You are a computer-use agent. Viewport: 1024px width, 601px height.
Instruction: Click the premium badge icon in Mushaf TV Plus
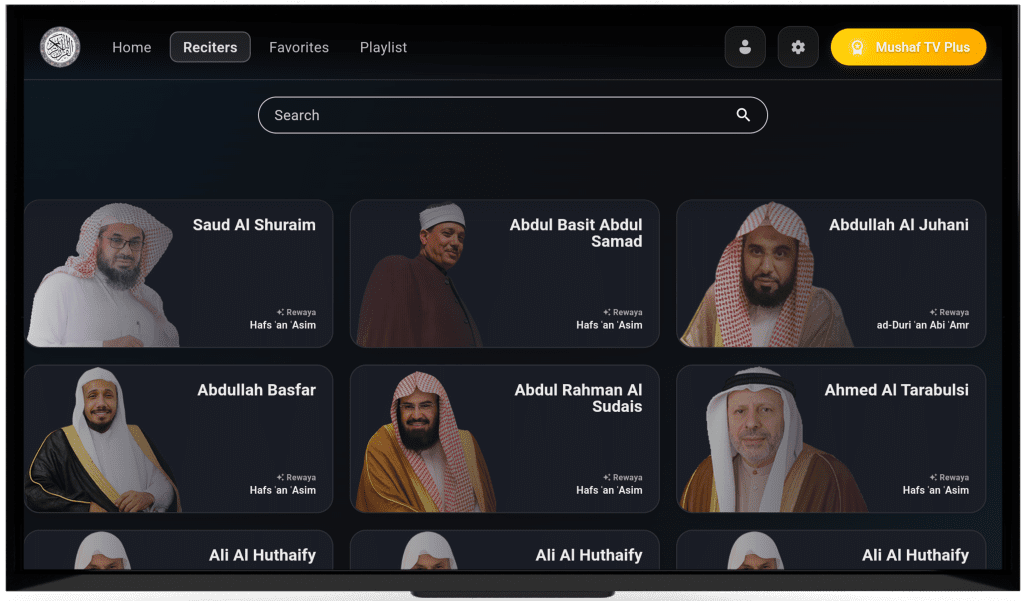[x=857, y=47]
